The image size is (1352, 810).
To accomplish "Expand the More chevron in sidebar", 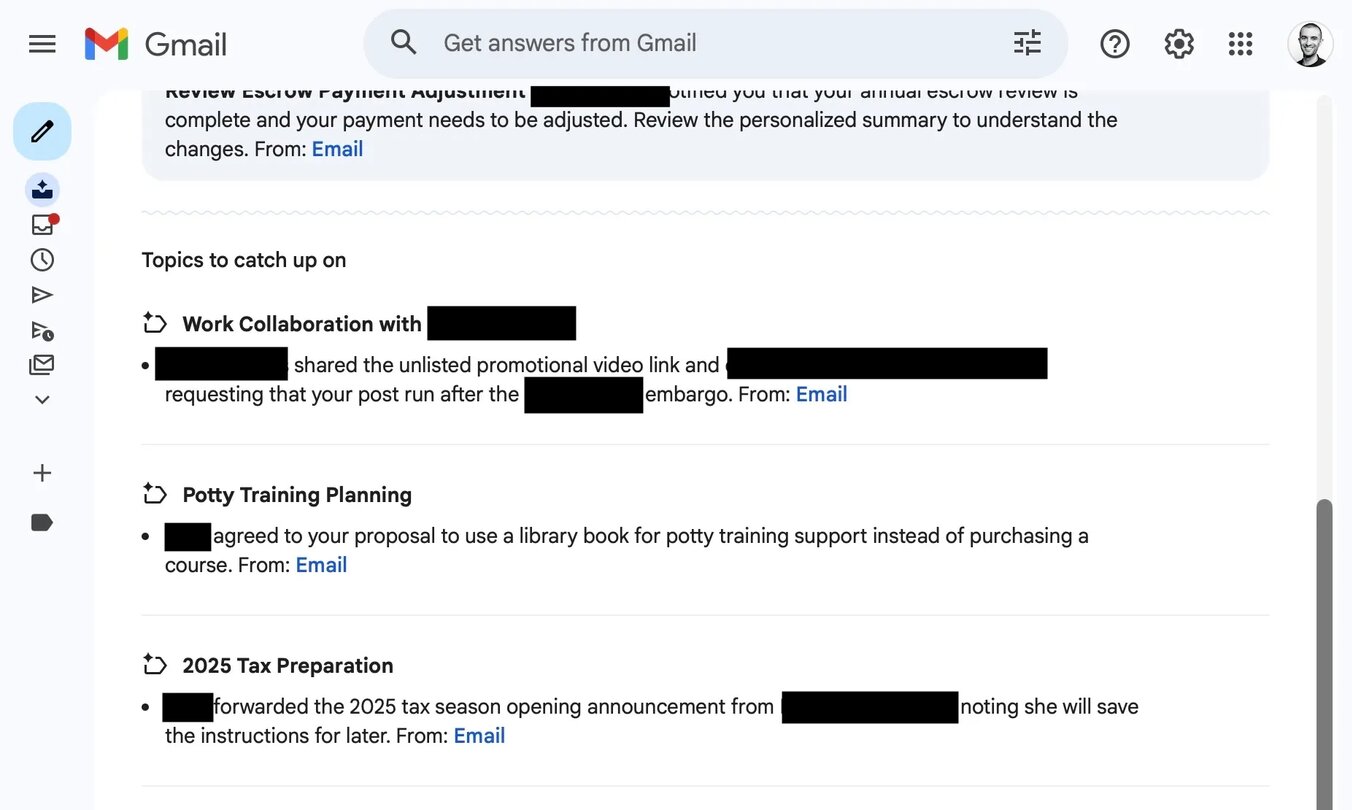I will coord(42,400).
